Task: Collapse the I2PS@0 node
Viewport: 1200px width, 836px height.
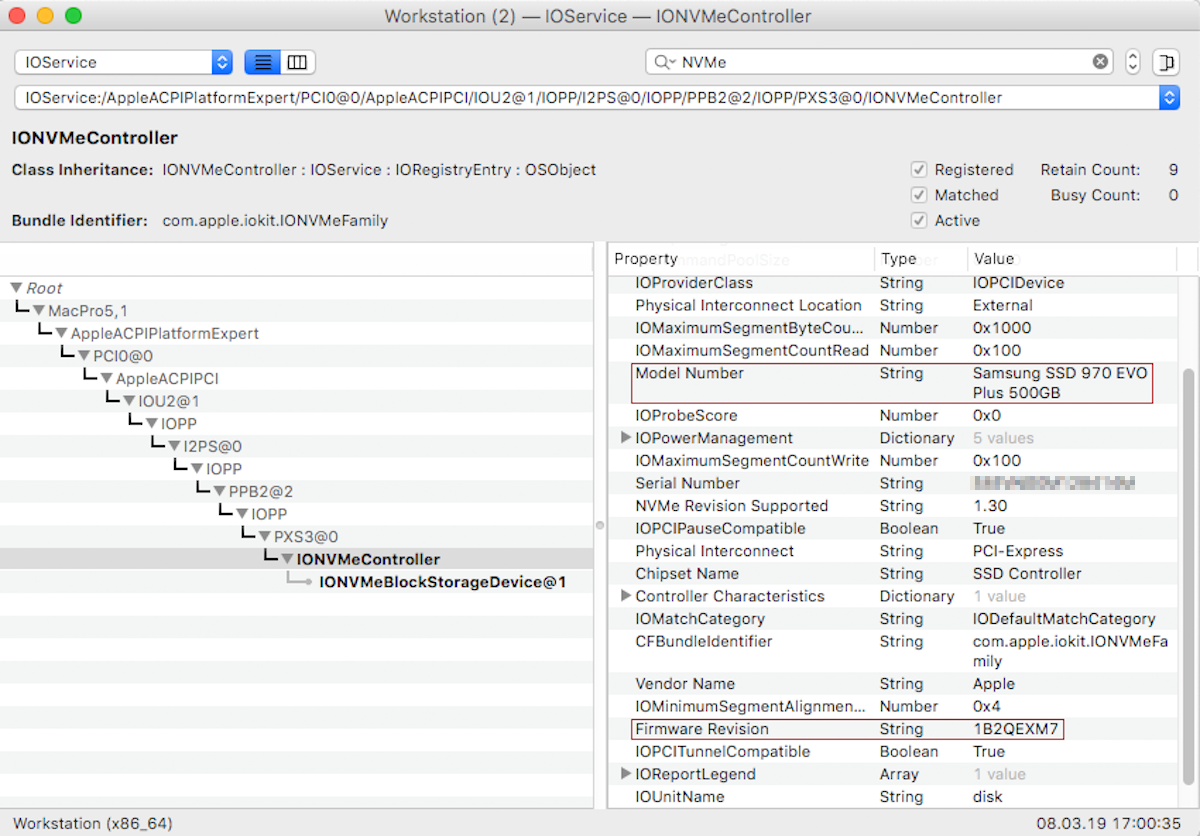Action: 175,447
